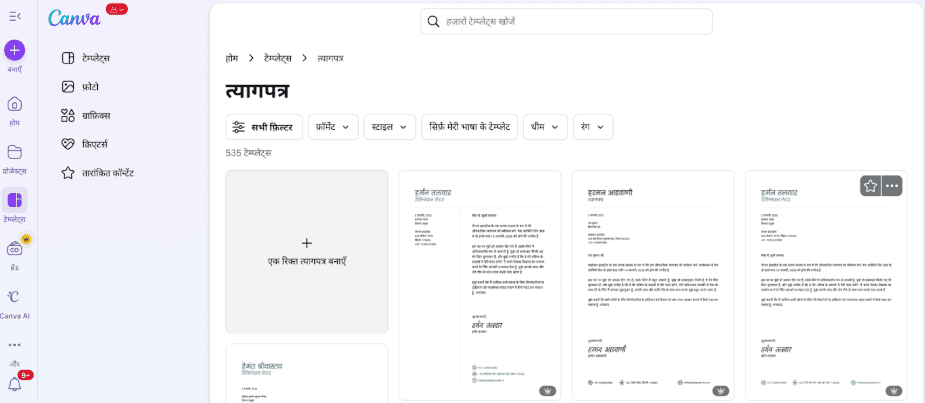Open more options on the third template

pyautogui.click(x=891, y=186)
